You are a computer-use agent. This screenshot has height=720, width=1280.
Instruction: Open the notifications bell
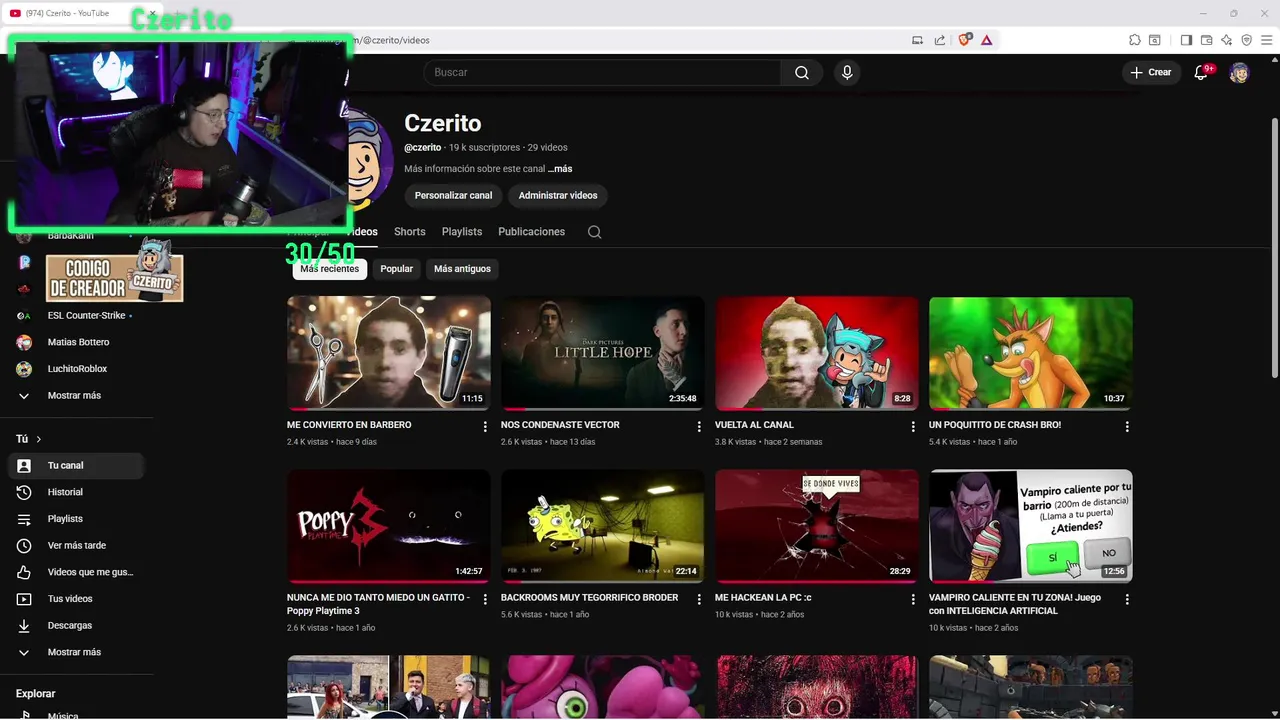[x=1203, y=72]
